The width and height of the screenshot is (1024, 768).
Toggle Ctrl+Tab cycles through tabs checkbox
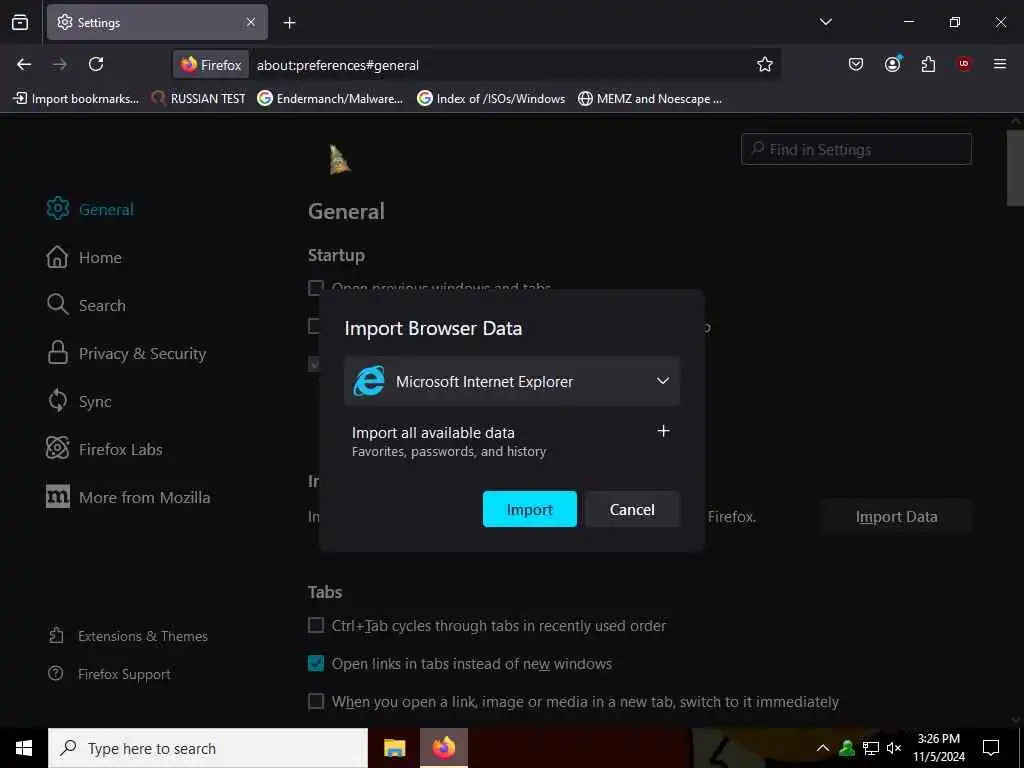coord(316,626)
